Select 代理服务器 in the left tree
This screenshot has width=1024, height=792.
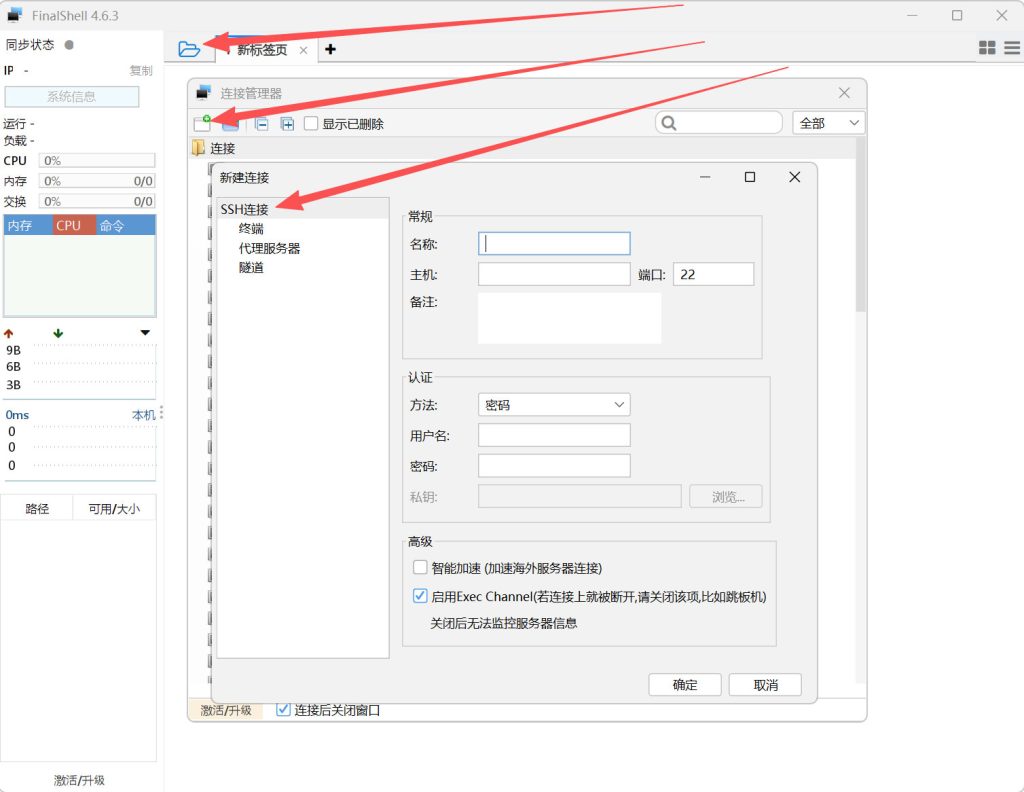tap(269, 248)
